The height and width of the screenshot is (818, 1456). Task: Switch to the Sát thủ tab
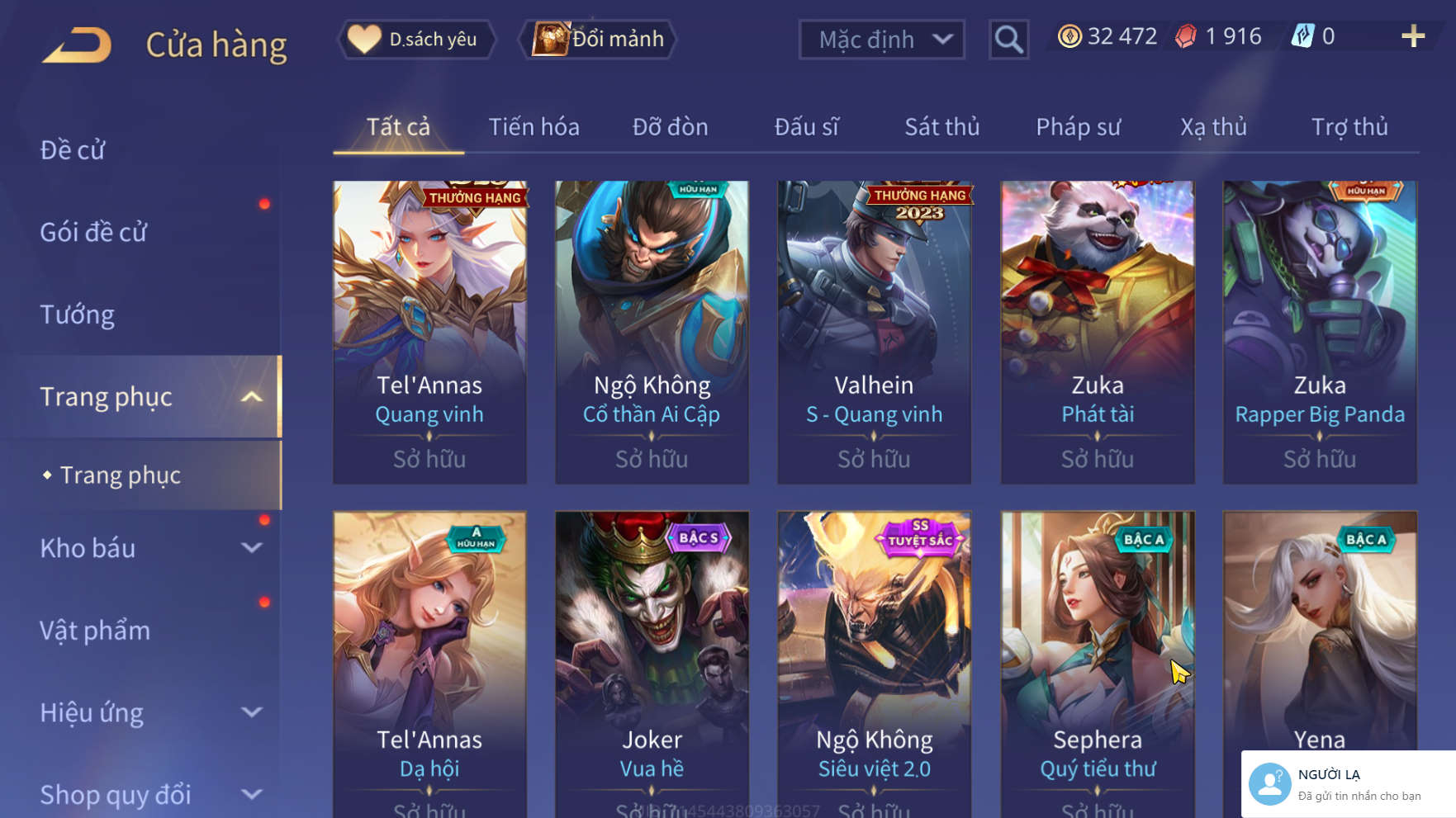point(941,127)
